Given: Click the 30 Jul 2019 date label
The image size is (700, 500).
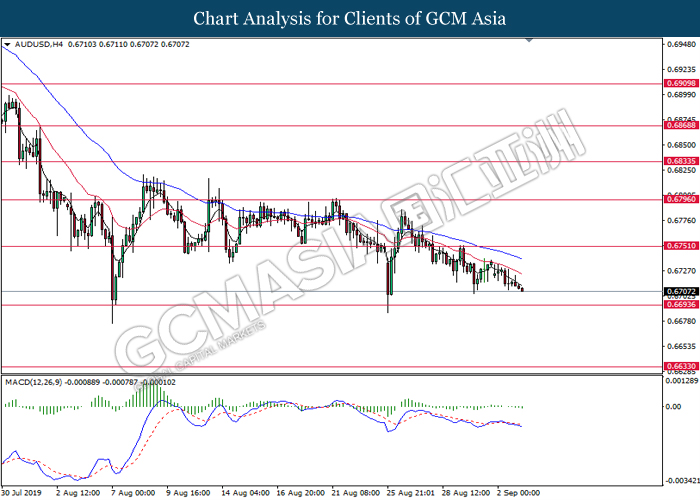Looking at the screenshot, I should pyautogui.click(x=22, y=493).
